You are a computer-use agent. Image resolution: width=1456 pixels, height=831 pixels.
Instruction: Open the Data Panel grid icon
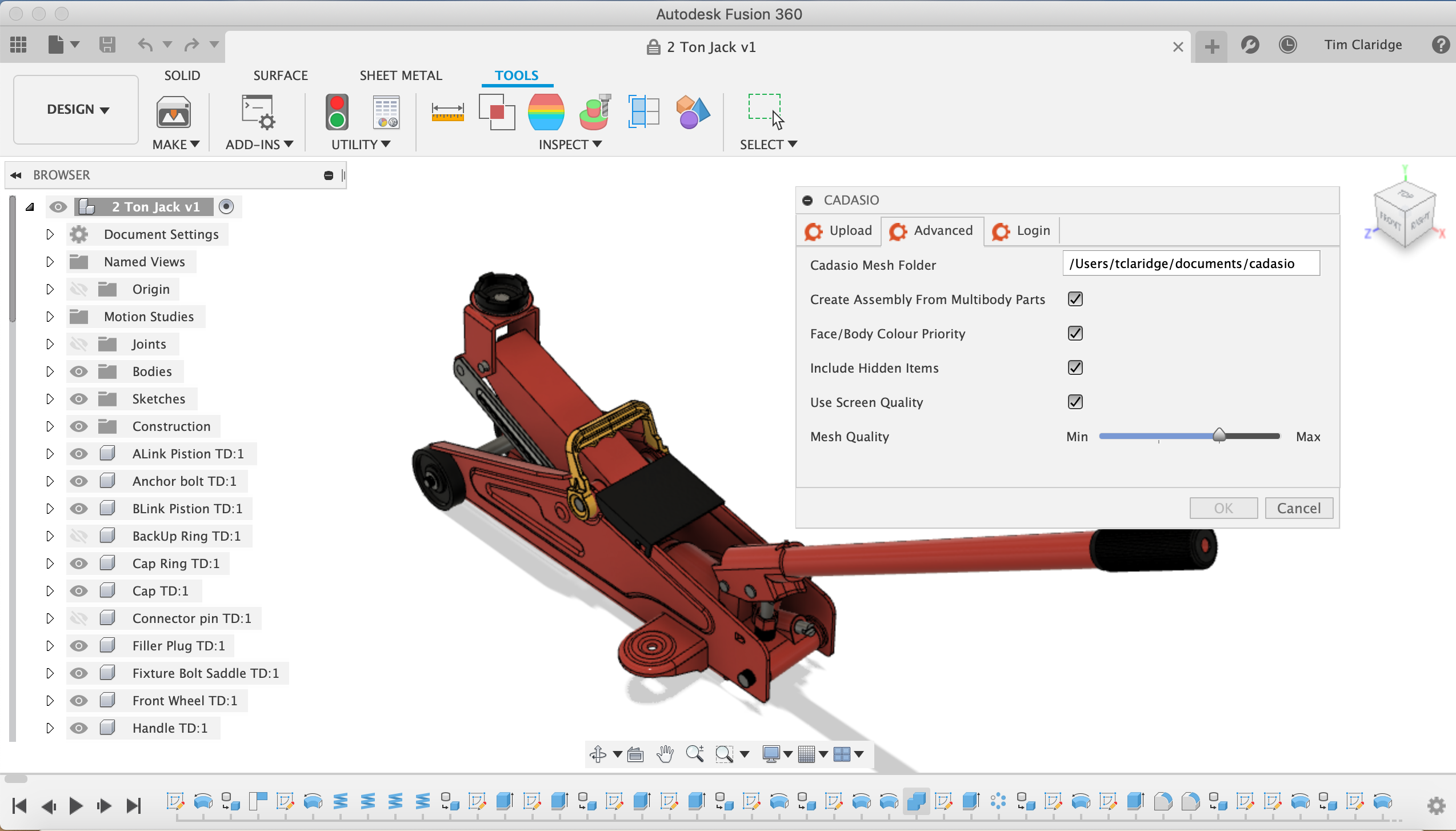(18, 45)
